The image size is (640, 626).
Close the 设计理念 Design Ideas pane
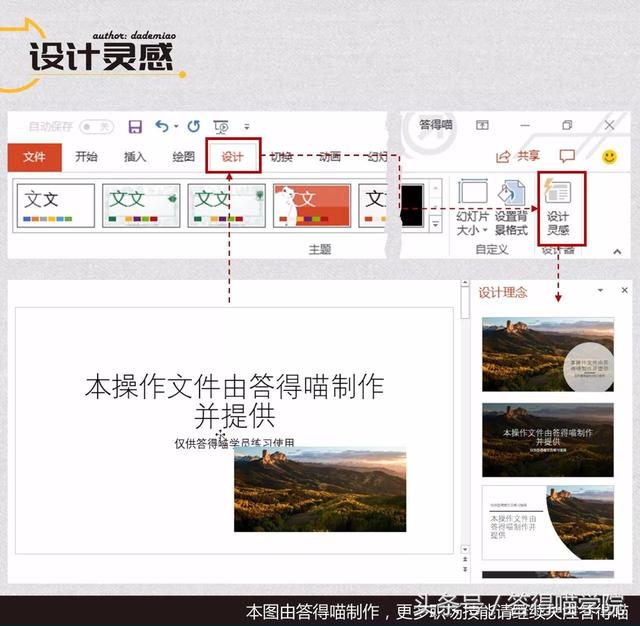[x=624, y=290]
